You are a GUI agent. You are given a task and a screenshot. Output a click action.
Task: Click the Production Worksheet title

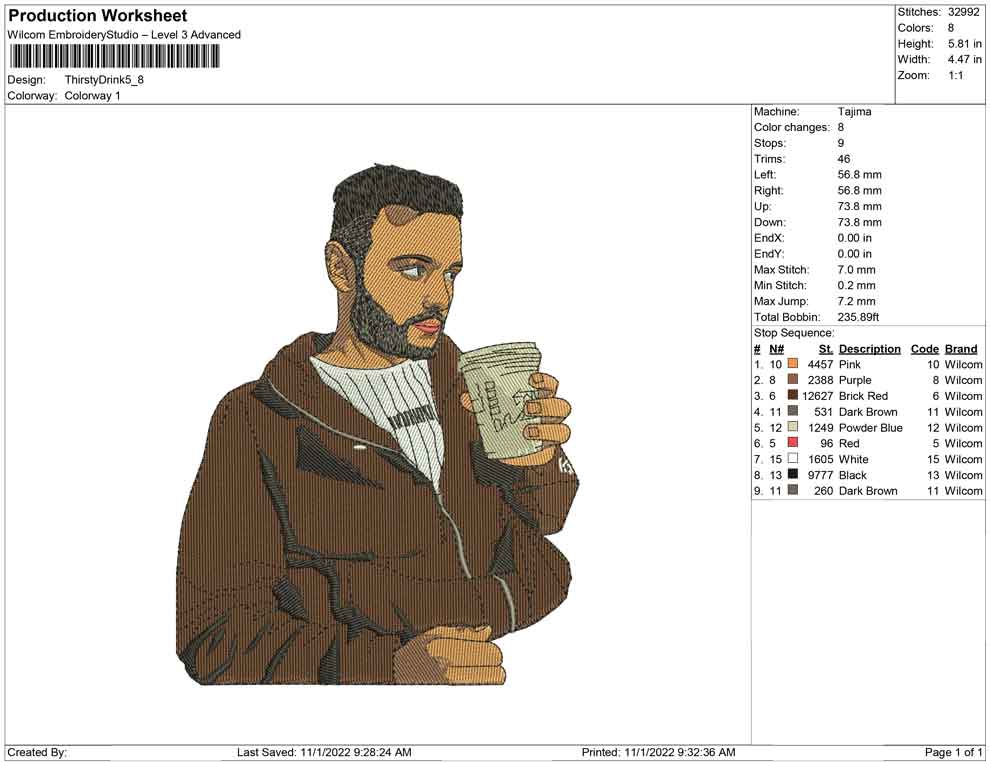(98, 16)
